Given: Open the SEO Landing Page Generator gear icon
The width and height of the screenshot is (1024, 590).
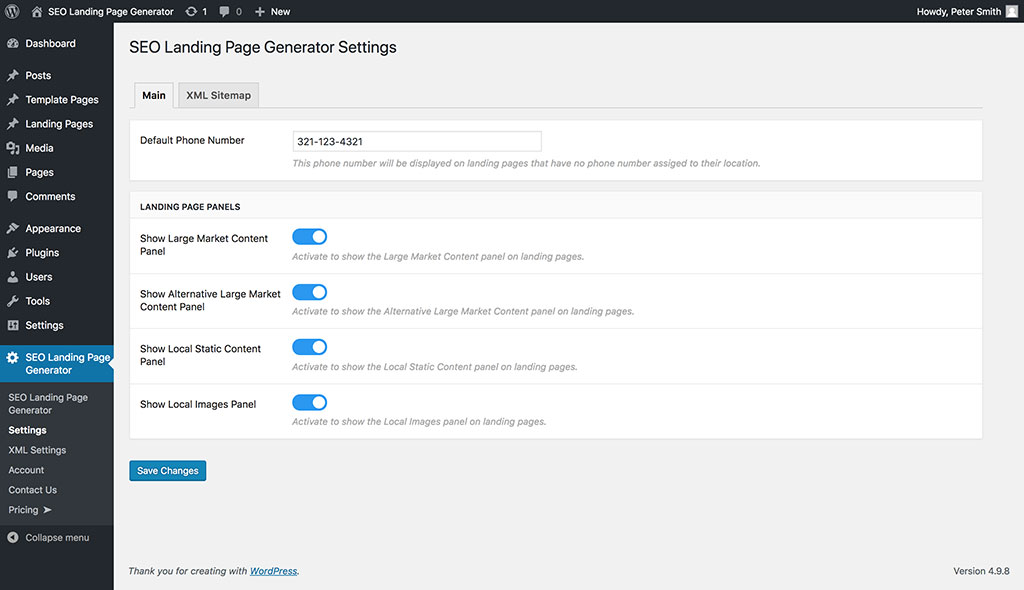Looking at the screenshot, I should [14, 356].
